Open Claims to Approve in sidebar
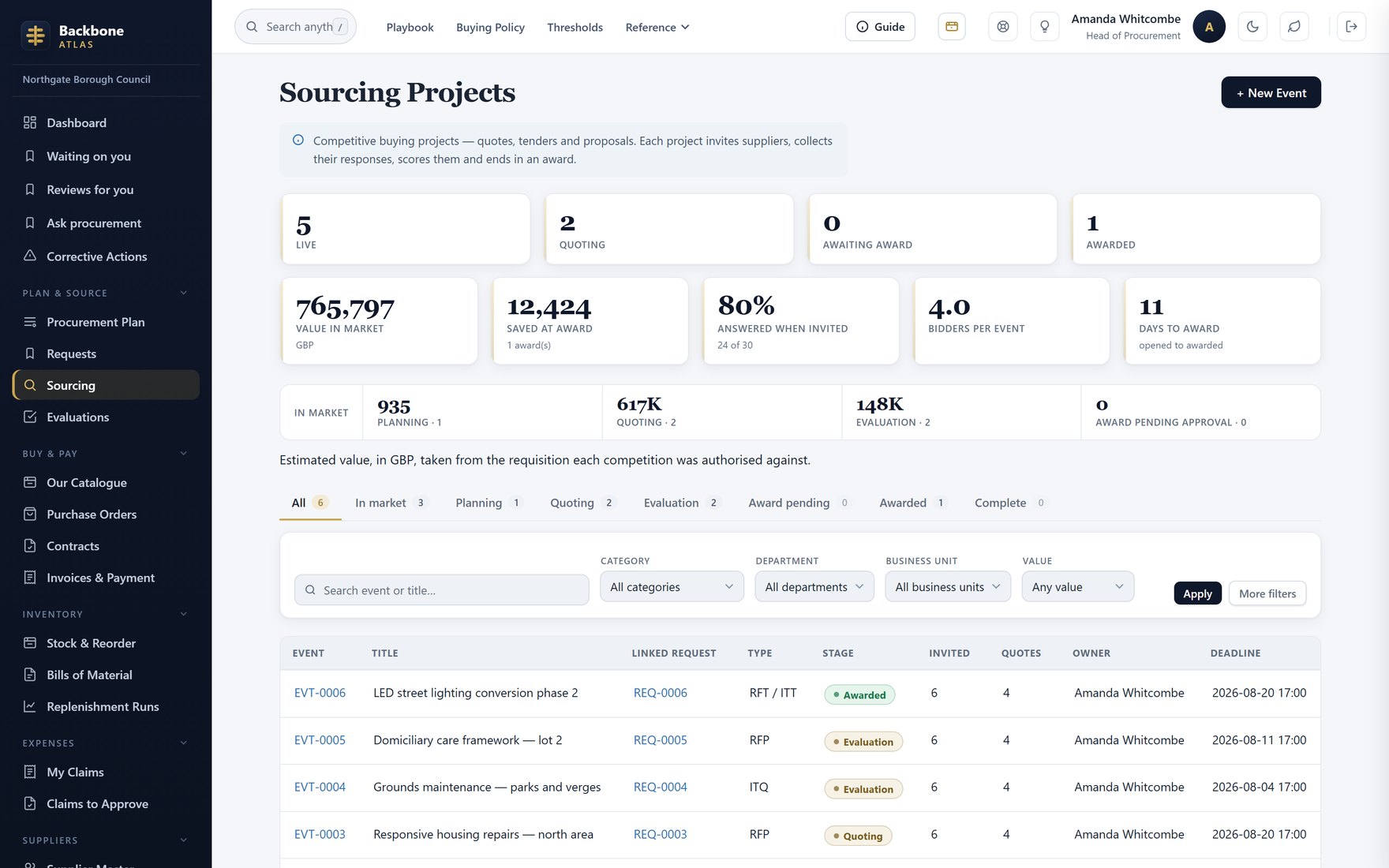Image resolution: width=1389 pixels, height=868 pixels. pos(106,803)
